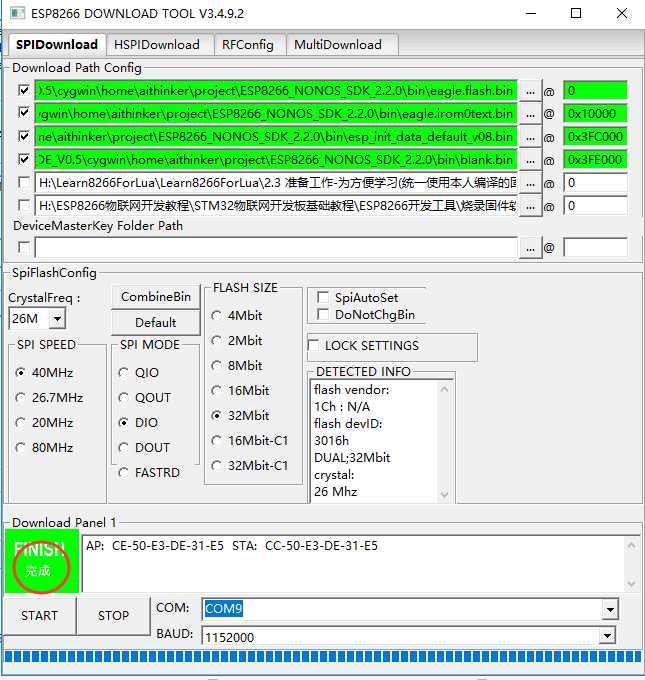Click the 0x10000 address field
This screenshot has width=645, height=680.
click(595, 114)
